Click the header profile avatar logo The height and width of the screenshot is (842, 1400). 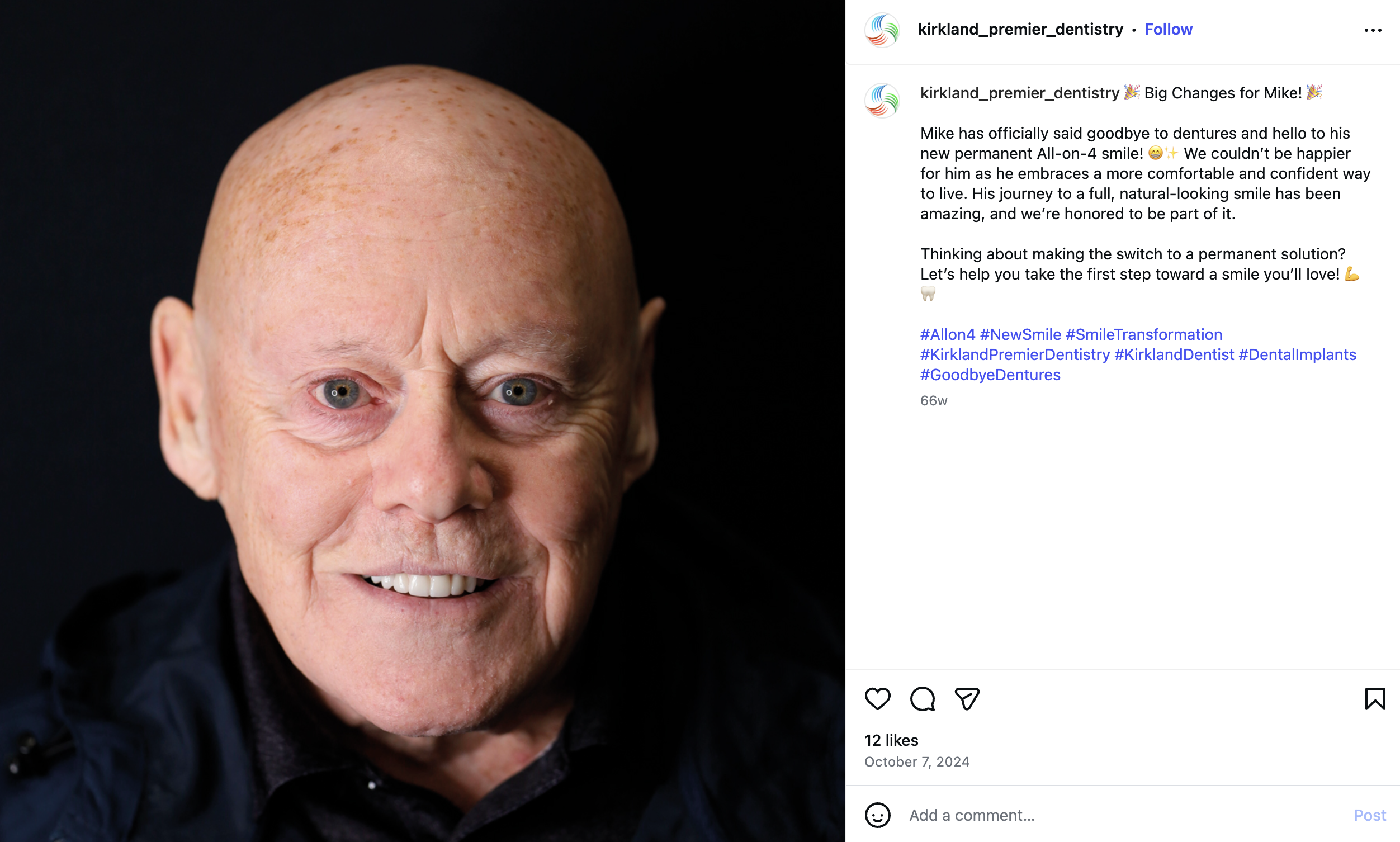click(882, 30)
